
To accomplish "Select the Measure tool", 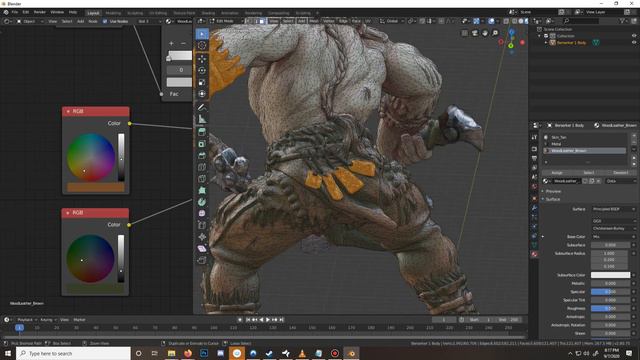I will [202, 119].
